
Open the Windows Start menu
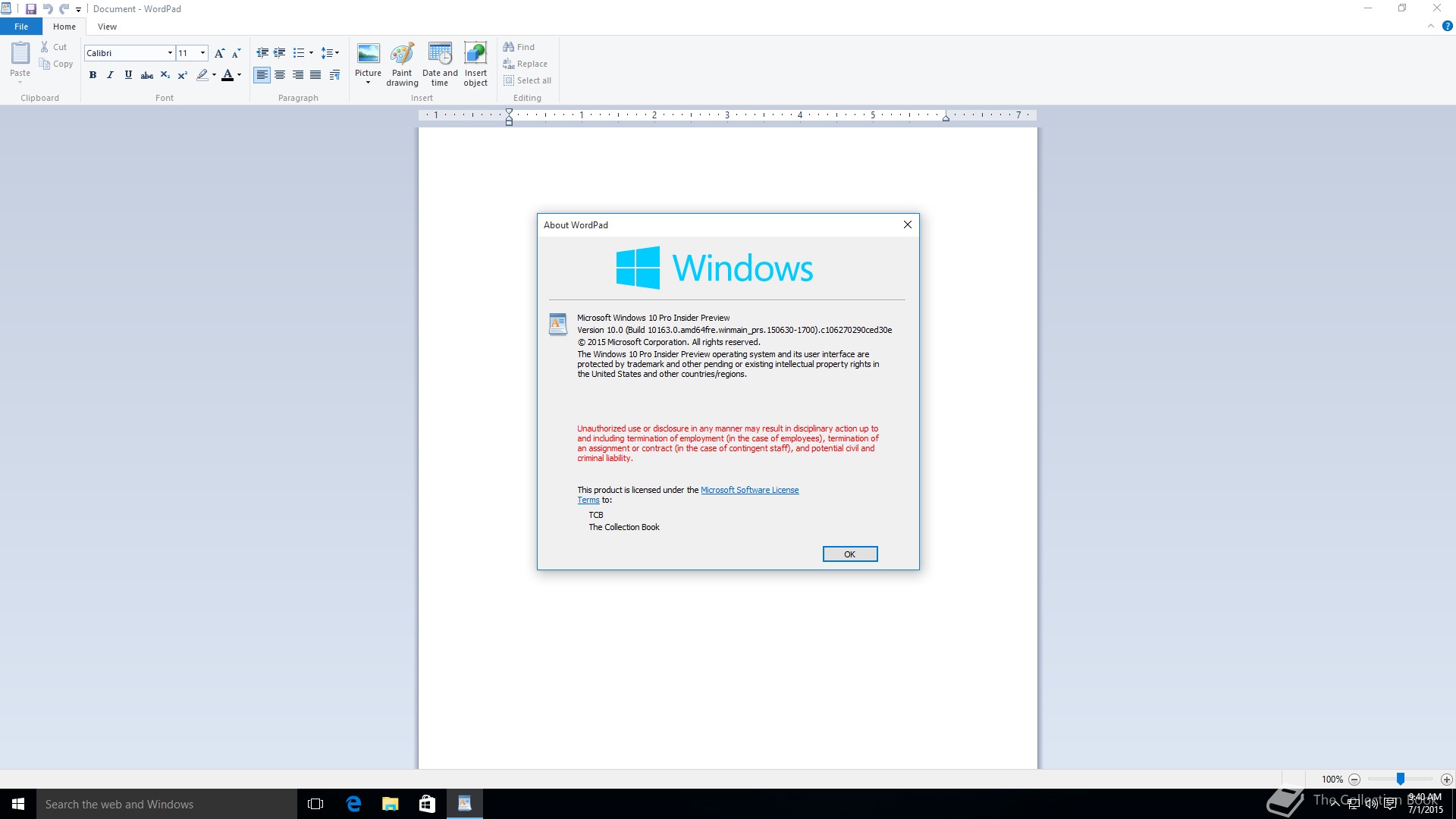18,804
